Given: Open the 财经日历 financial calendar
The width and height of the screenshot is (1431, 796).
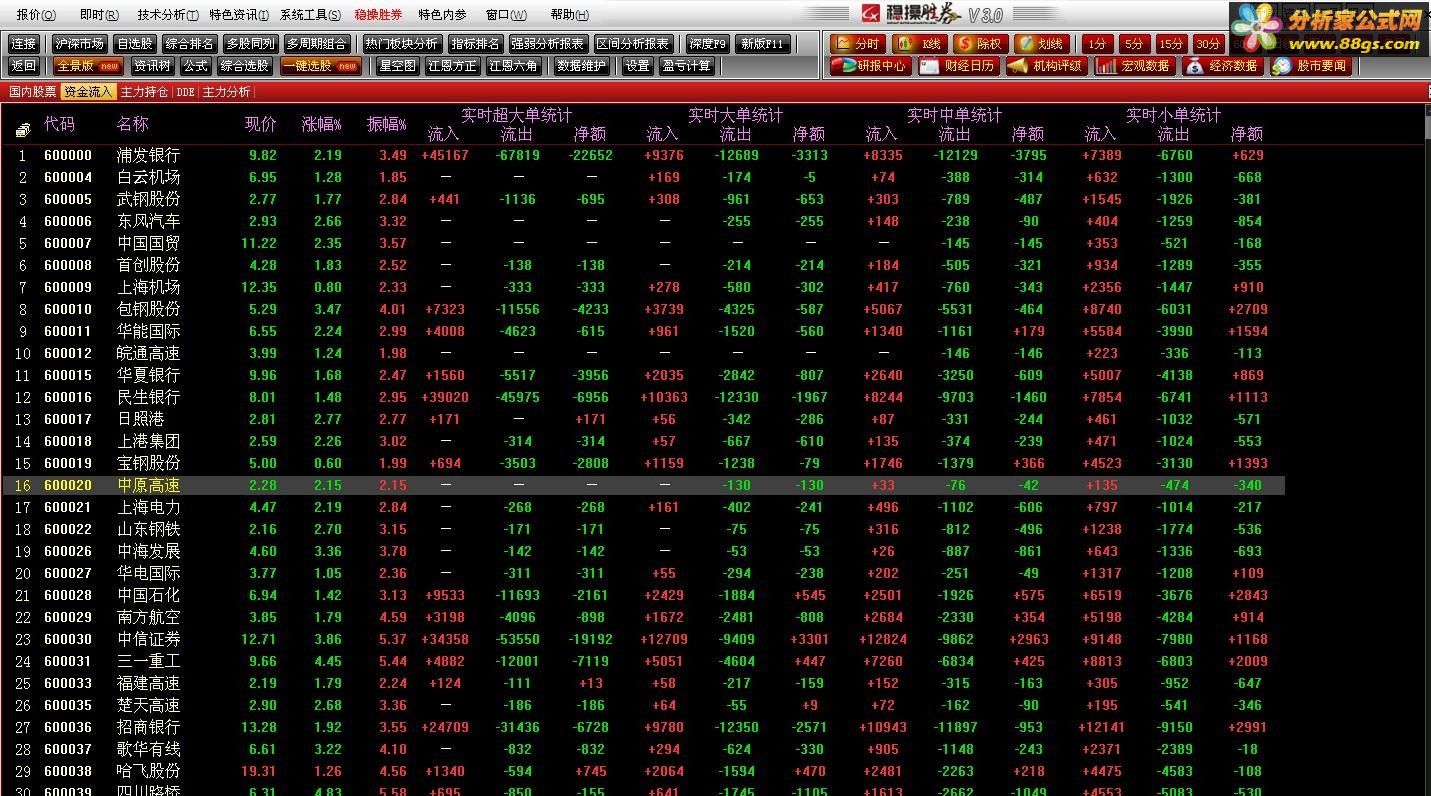Looking at the screenshot, I should click(958, 66).
